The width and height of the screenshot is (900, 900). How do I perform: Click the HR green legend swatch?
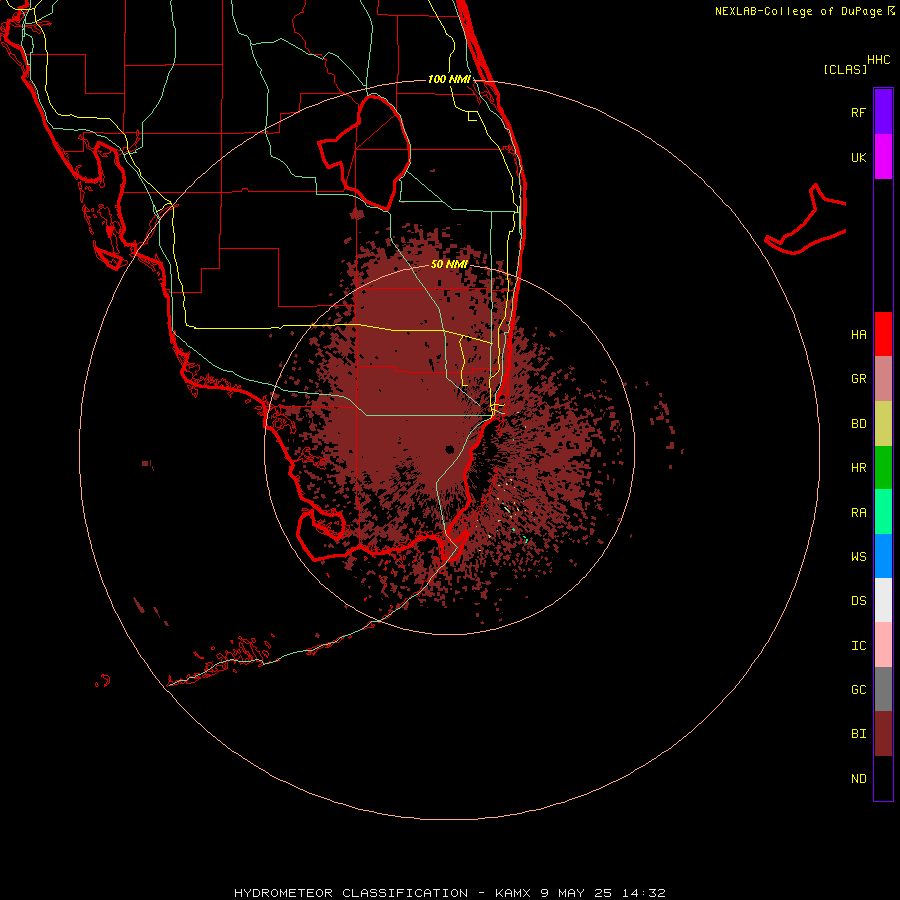pos(883,467)
